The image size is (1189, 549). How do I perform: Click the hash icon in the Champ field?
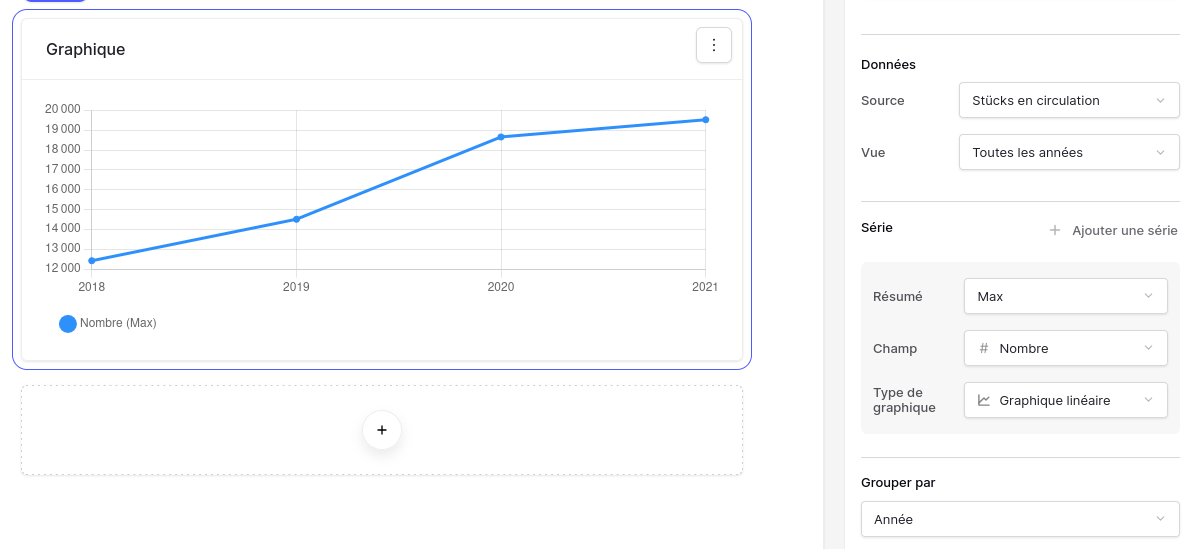984,348
